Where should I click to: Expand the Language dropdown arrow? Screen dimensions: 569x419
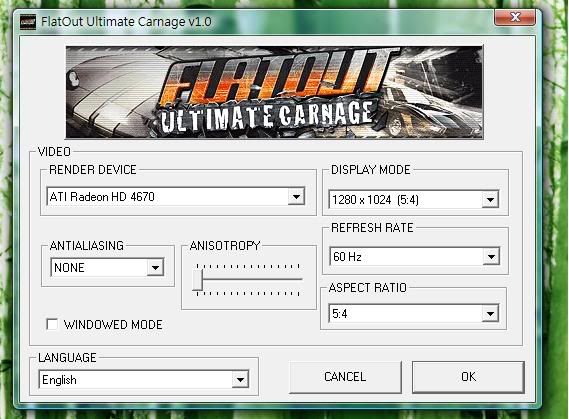(240, 379)
